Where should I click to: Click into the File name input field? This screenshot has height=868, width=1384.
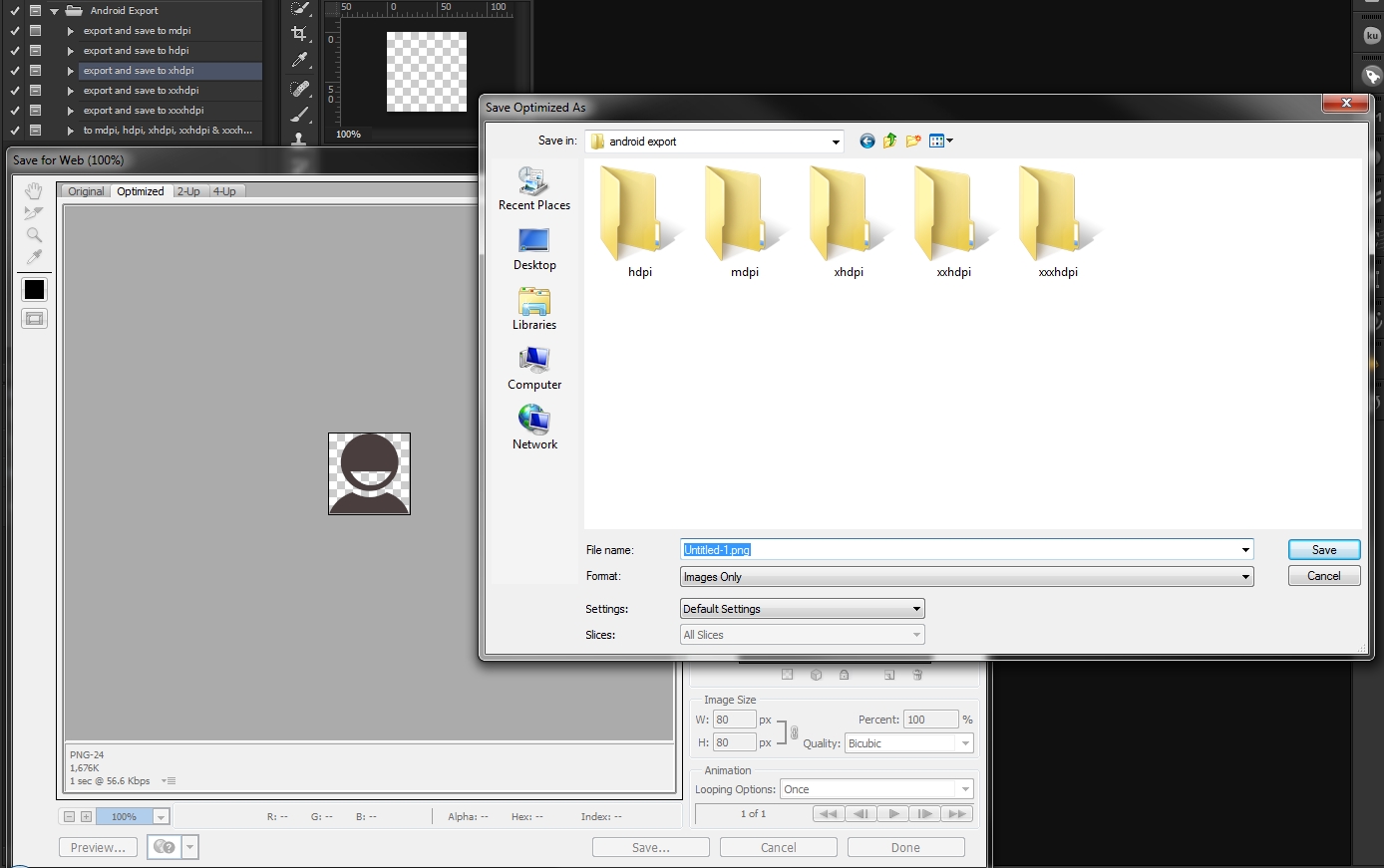[x=897, y=549]
